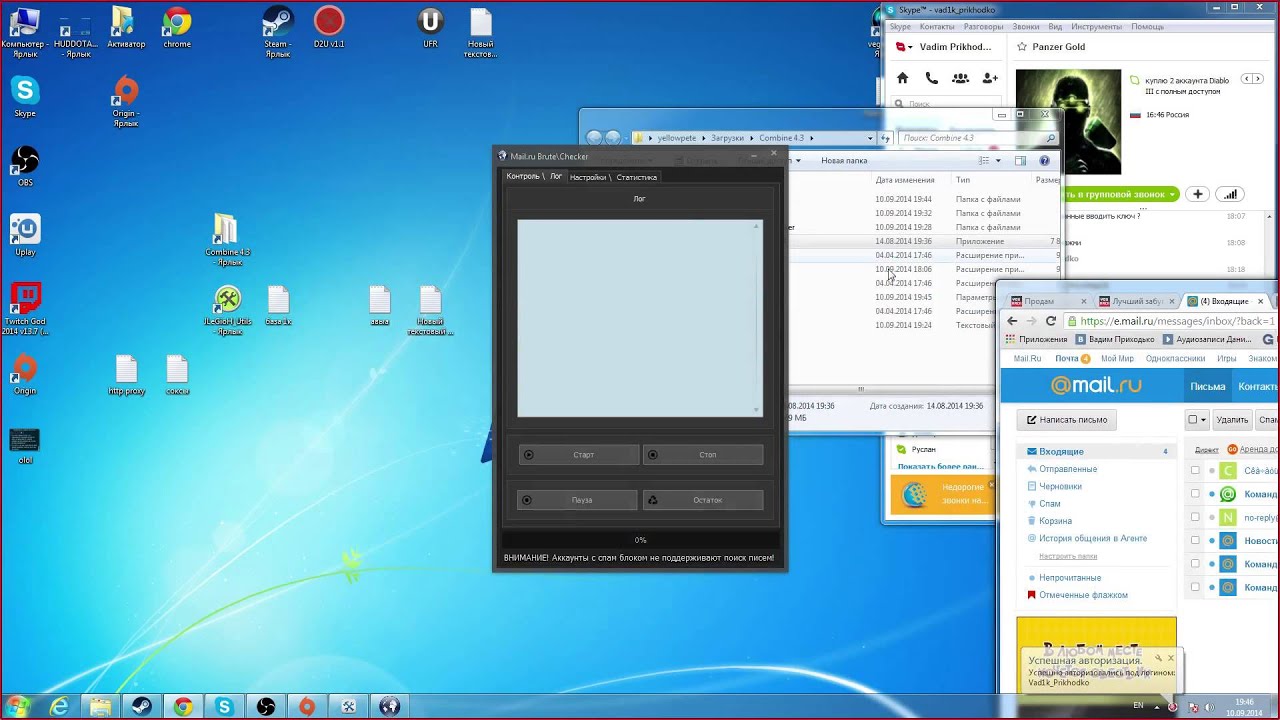Select the Twitch God desktop icon

(25, 309)
